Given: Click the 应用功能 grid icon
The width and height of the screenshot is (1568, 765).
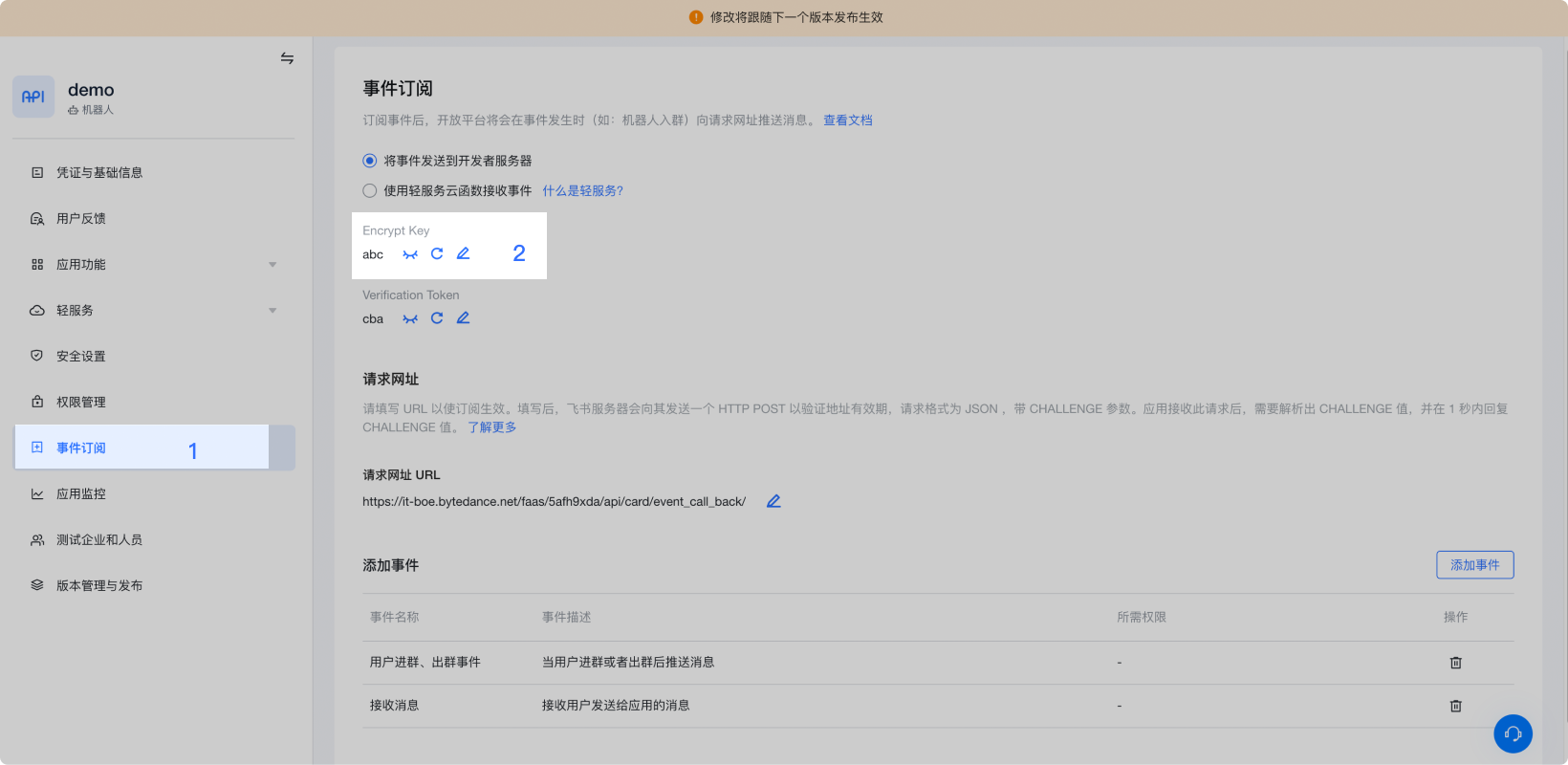Looking at the screenshot, I should (x=37, y=264).
